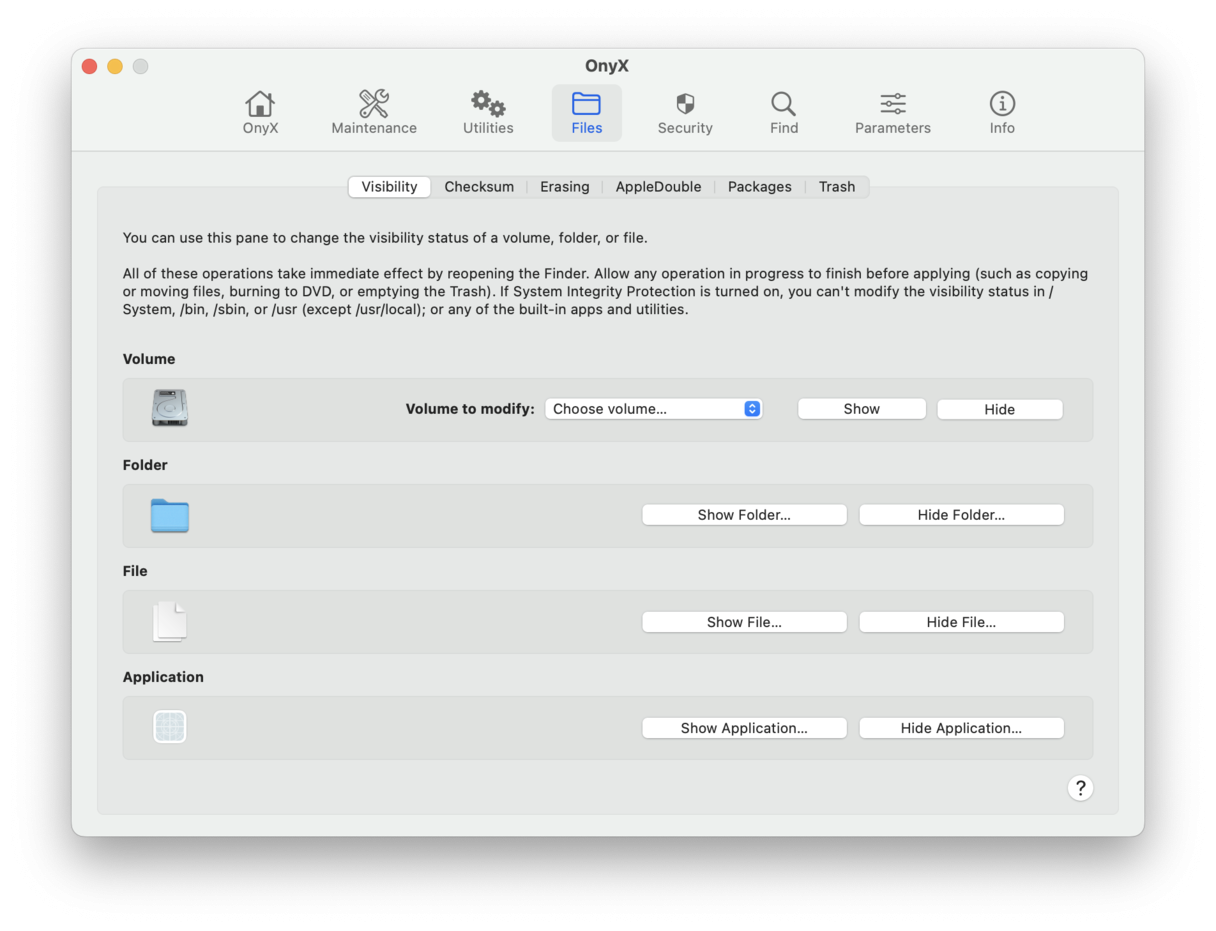
Task: Click the Show button for volumes
Action: (861, 408)
